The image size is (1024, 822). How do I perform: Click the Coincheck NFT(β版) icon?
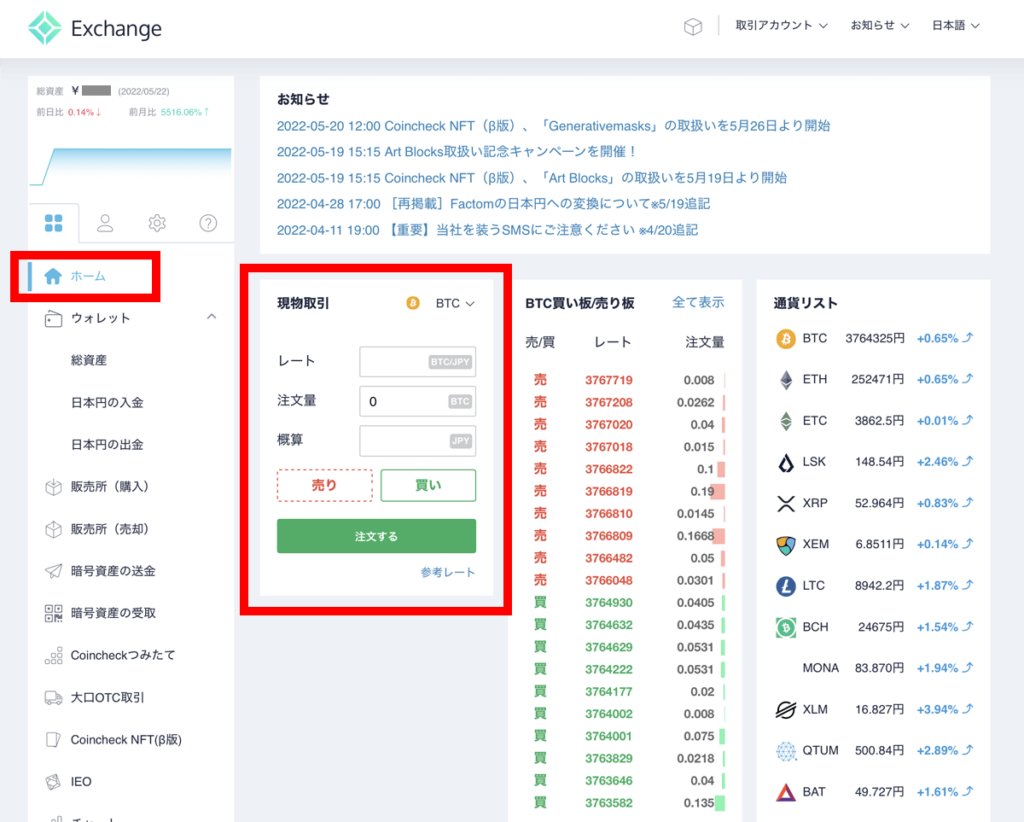(x=53, y=740)
